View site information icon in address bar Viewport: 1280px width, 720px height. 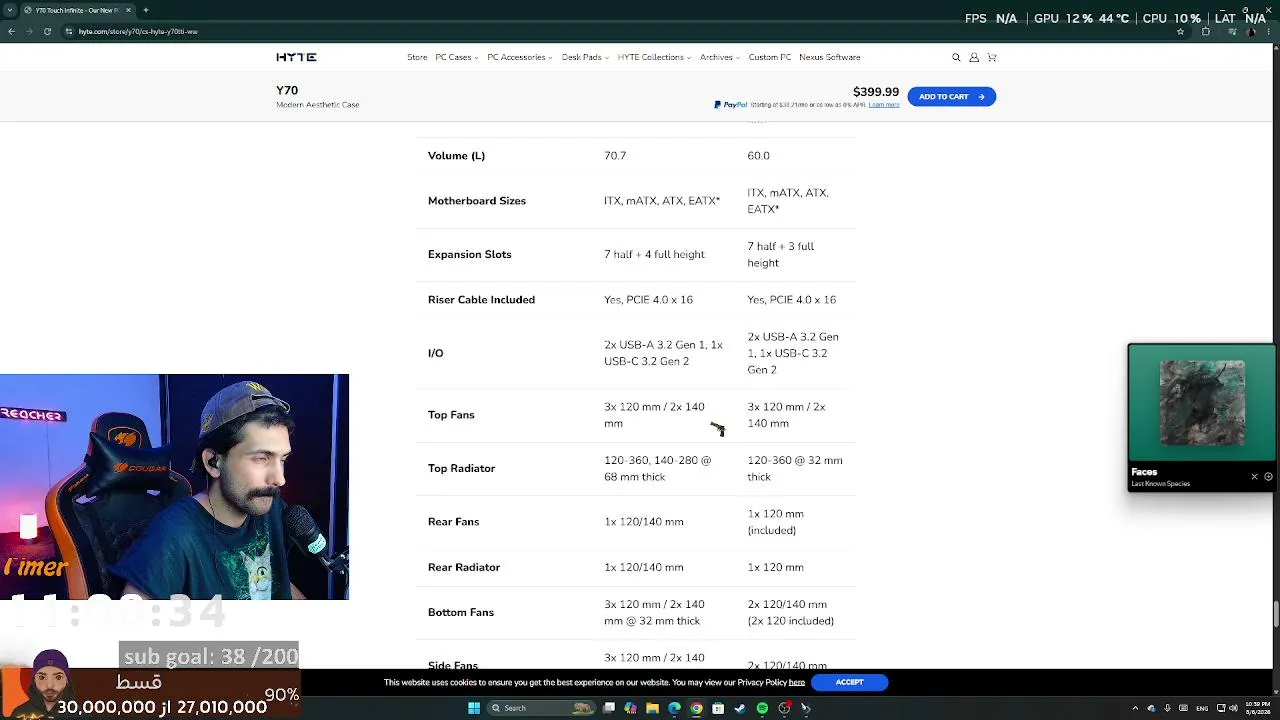[69, 32]
